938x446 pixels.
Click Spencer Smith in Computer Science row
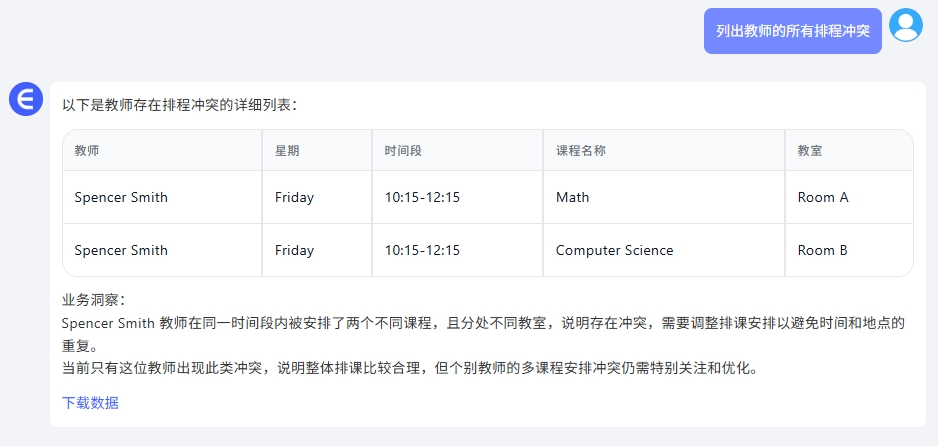point(121,250)
